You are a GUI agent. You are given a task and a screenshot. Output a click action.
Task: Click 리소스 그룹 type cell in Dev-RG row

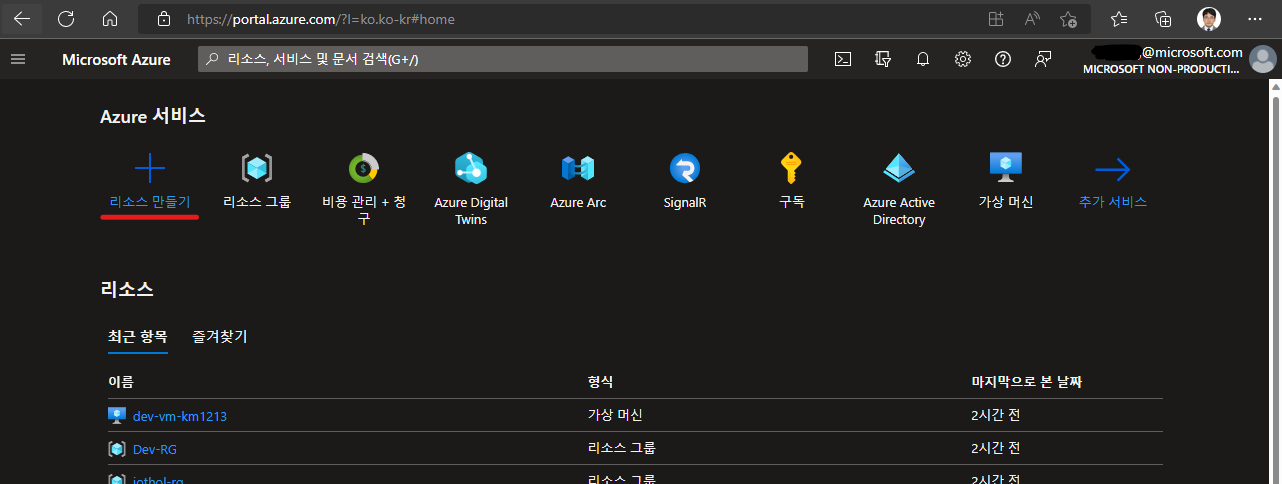click(622, 448)
